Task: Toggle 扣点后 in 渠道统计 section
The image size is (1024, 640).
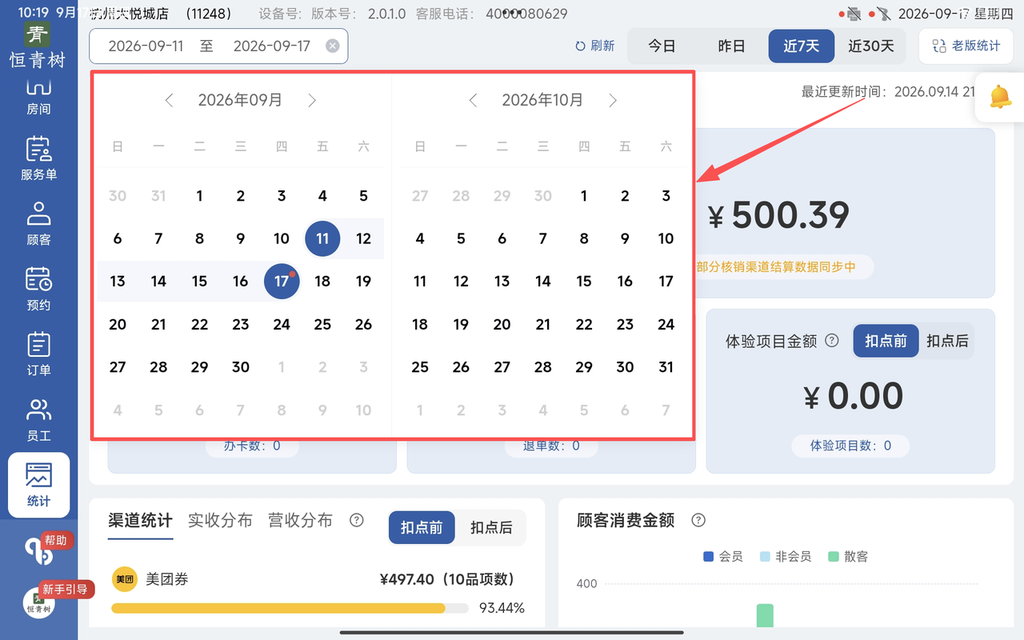Action: coord(491,528)
